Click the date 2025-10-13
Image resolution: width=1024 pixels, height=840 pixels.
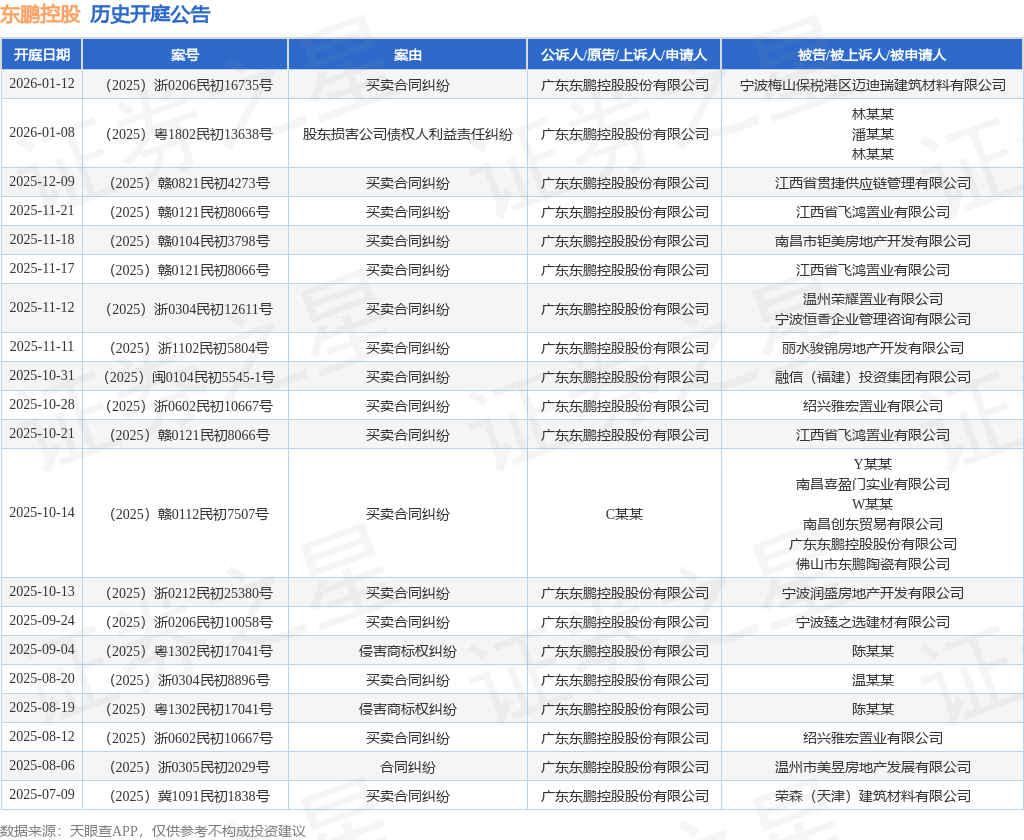pos(42,592)
